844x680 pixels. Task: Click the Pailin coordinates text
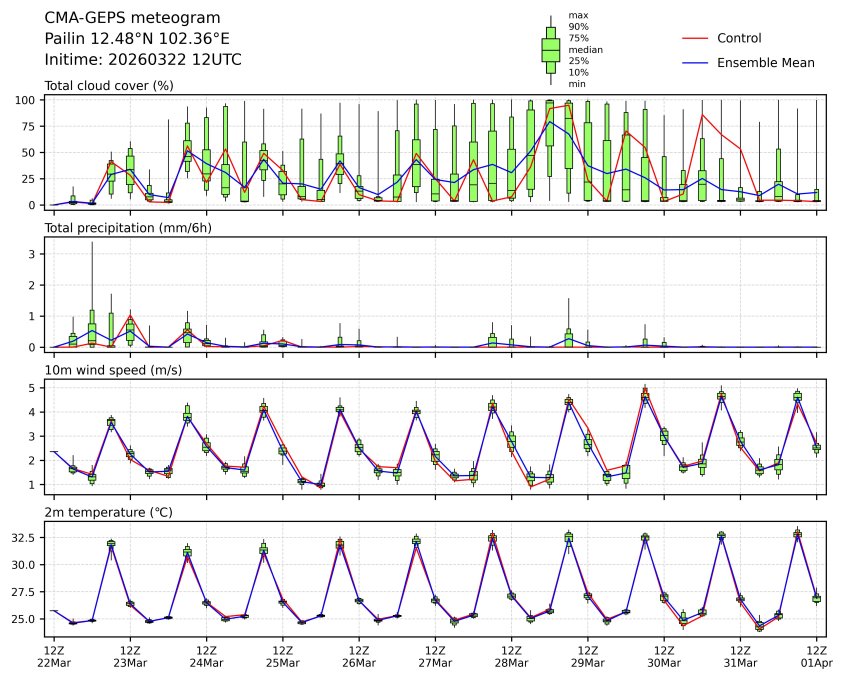point(137,38)
